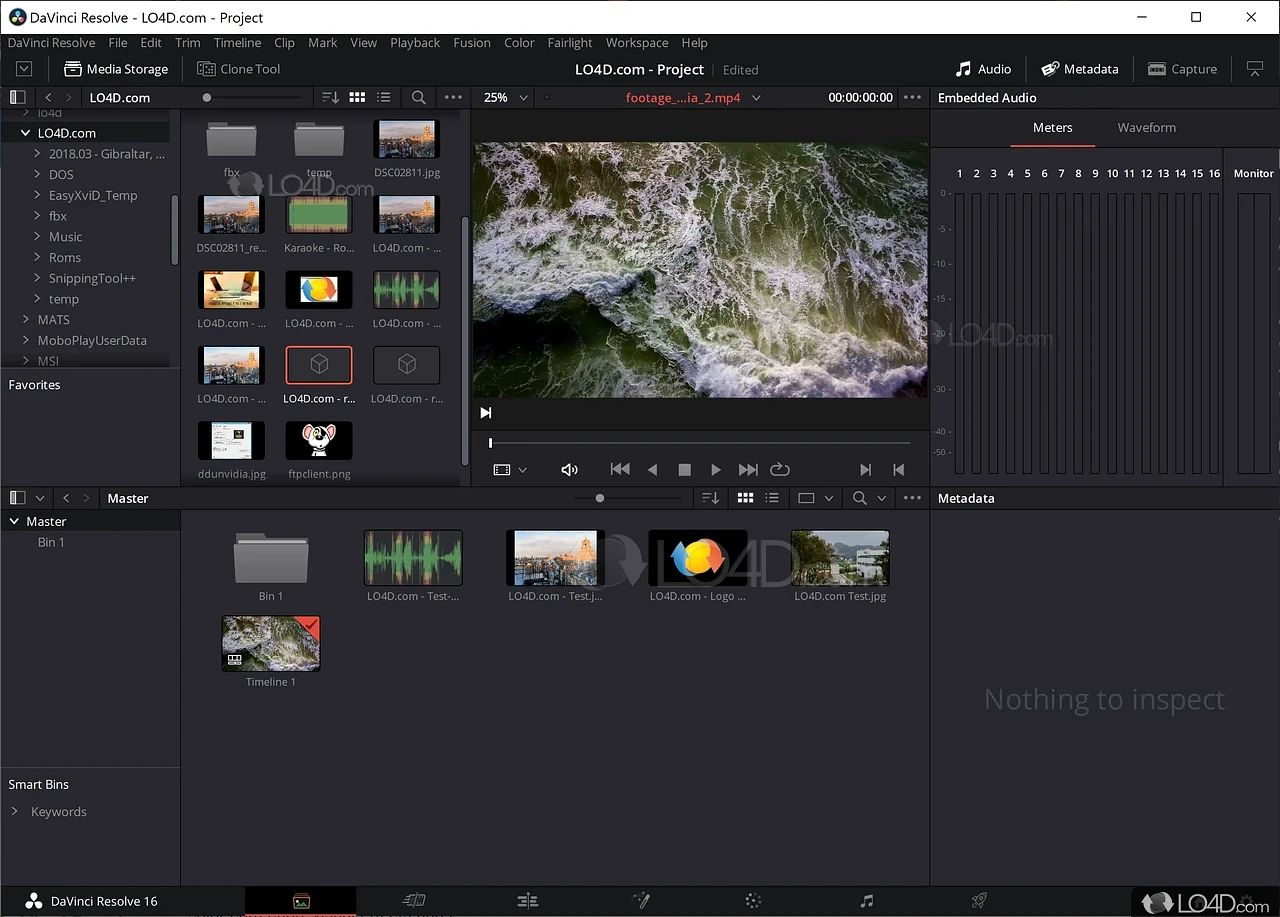Switch to the Fairlight page music-note icon
The width and height of the screenshot is (1280, 917).
coord(867,901)
